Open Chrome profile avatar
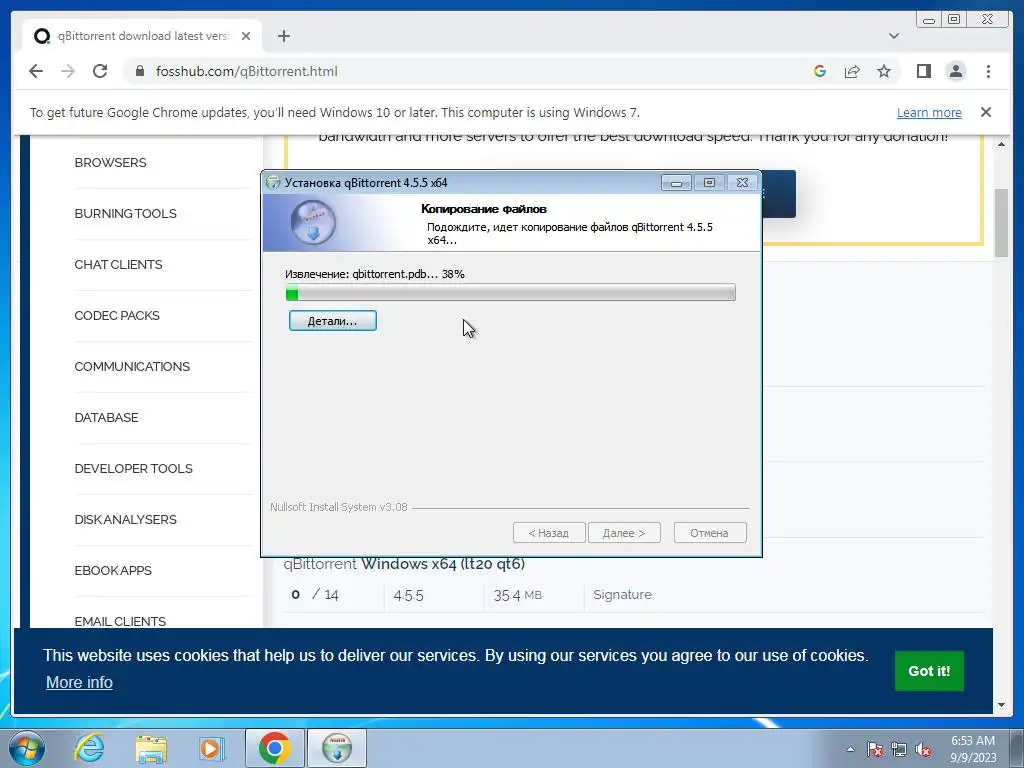The width and height of the screenshot is (1024, 768). [x=955, y=71]
